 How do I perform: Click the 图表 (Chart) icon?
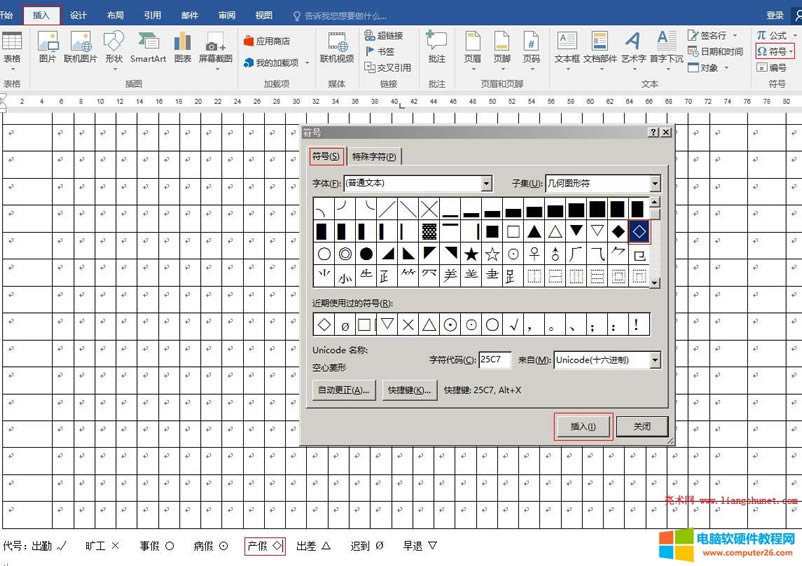[x=181, y=46]
